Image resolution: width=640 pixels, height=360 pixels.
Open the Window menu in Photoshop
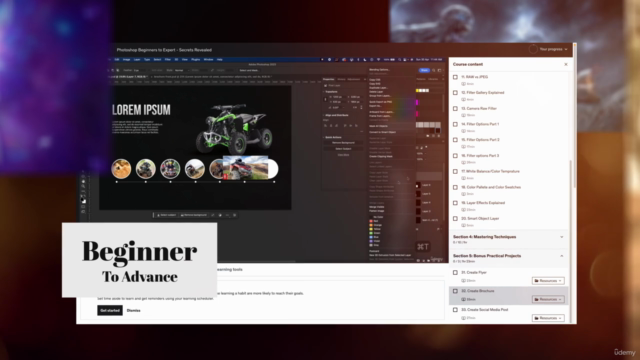pos(208,60)
